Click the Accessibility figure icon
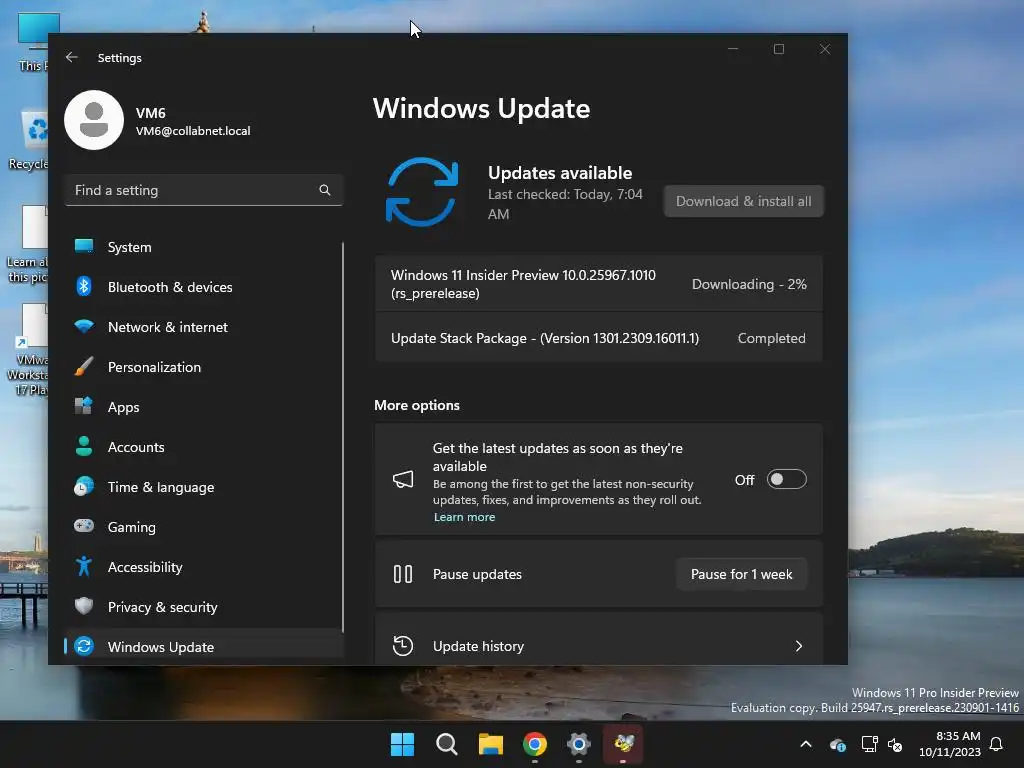Image resolution: width=1024 pixels, height=768 pixels. [x=84, y=566]
